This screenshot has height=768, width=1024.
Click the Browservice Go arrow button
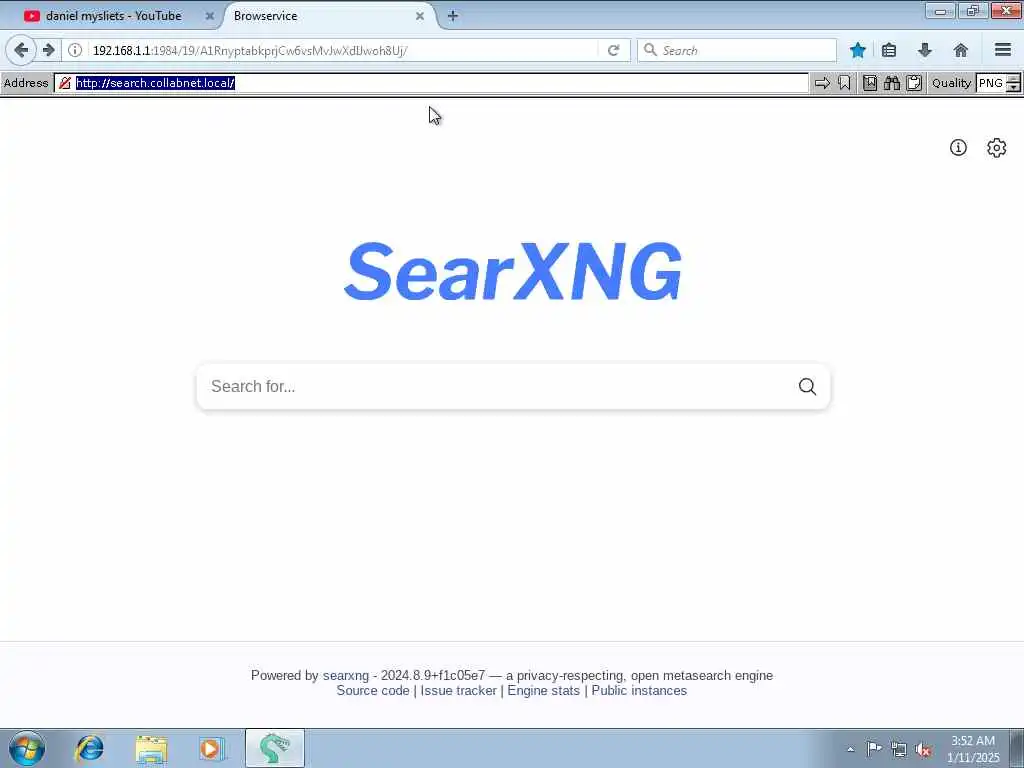pos(822,83)
